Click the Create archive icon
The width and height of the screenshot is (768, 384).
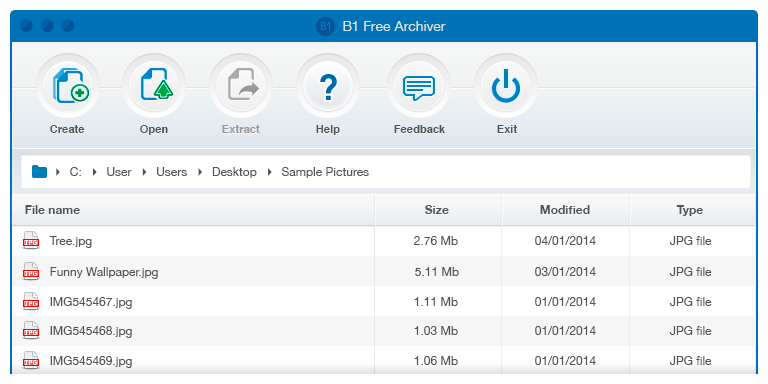[68, 86]
